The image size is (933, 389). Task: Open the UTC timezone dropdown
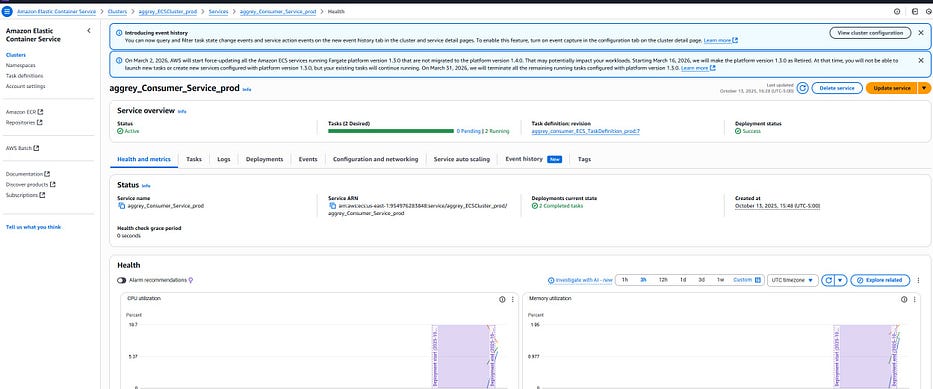point(792,280)
